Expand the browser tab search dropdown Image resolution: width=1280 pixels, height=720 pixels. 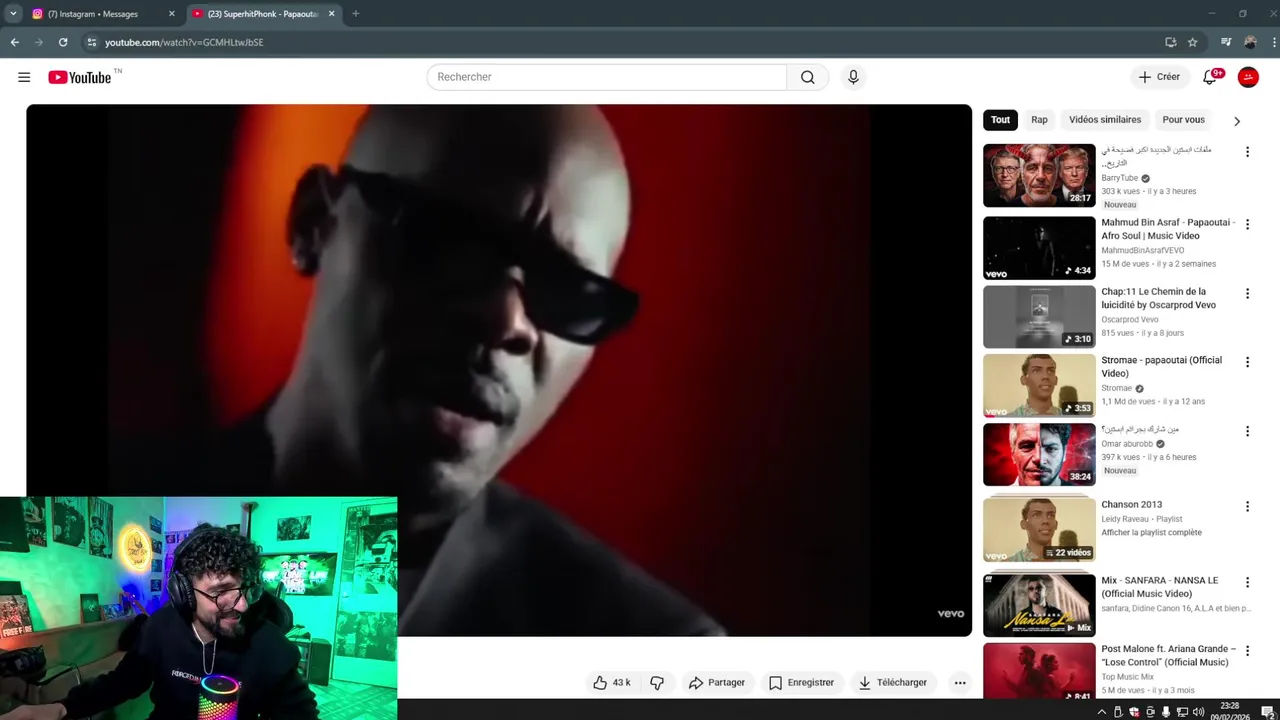click(13, 14)
